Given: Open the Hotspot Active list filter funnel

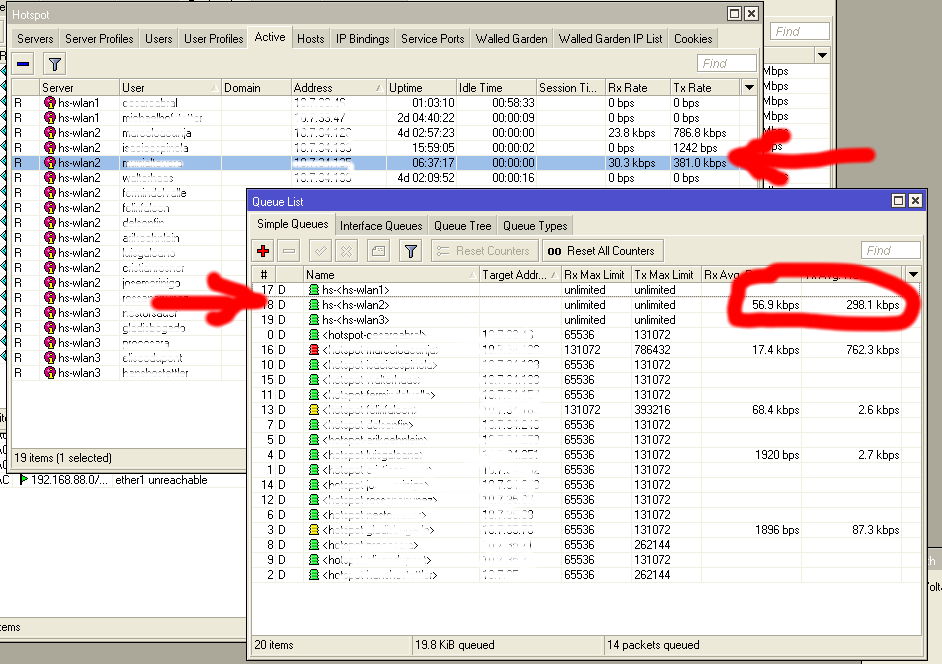Looking at the screenshot, I should tap(55, 63).
